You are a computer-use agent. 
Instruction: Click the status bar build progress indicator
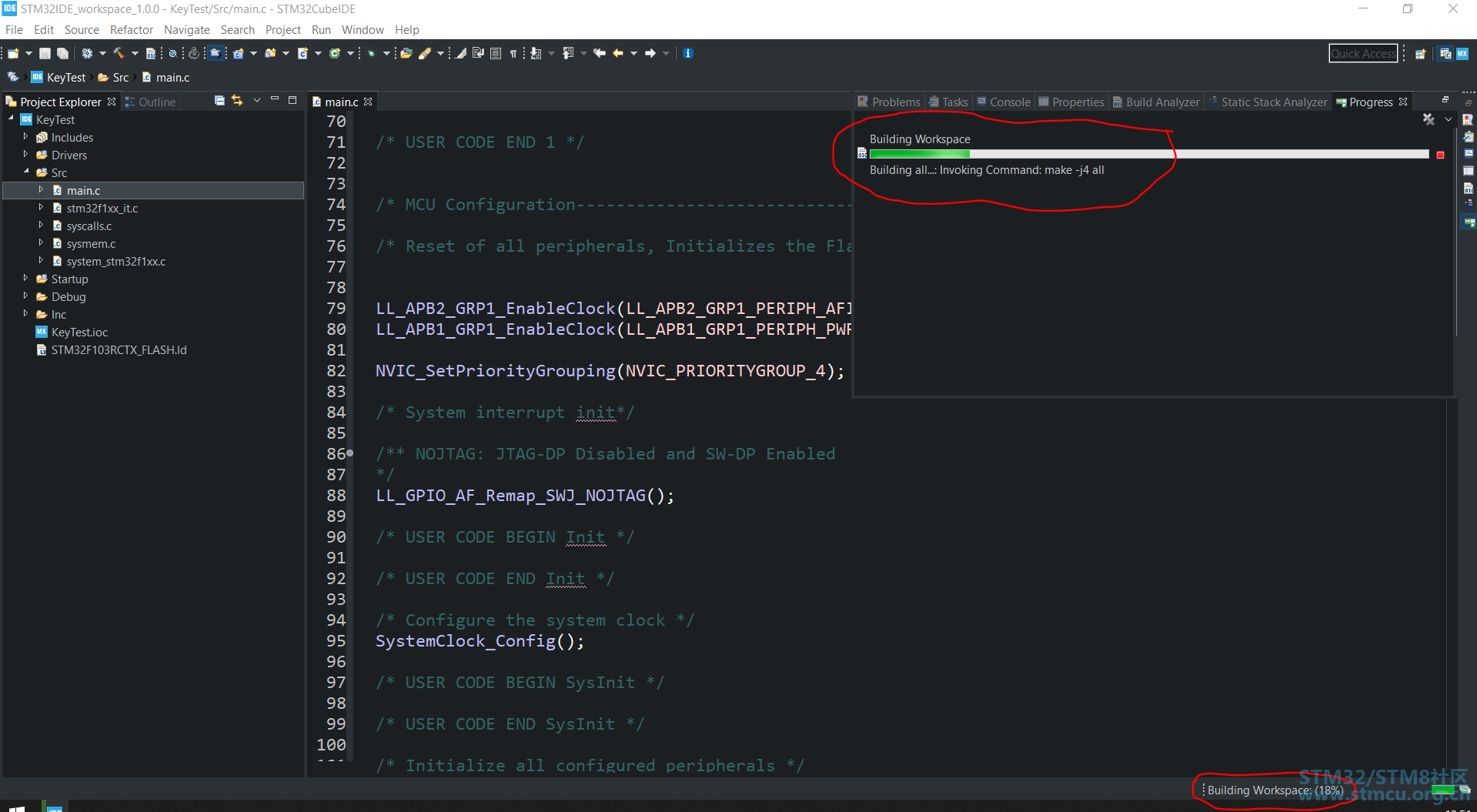[1442, 790]
